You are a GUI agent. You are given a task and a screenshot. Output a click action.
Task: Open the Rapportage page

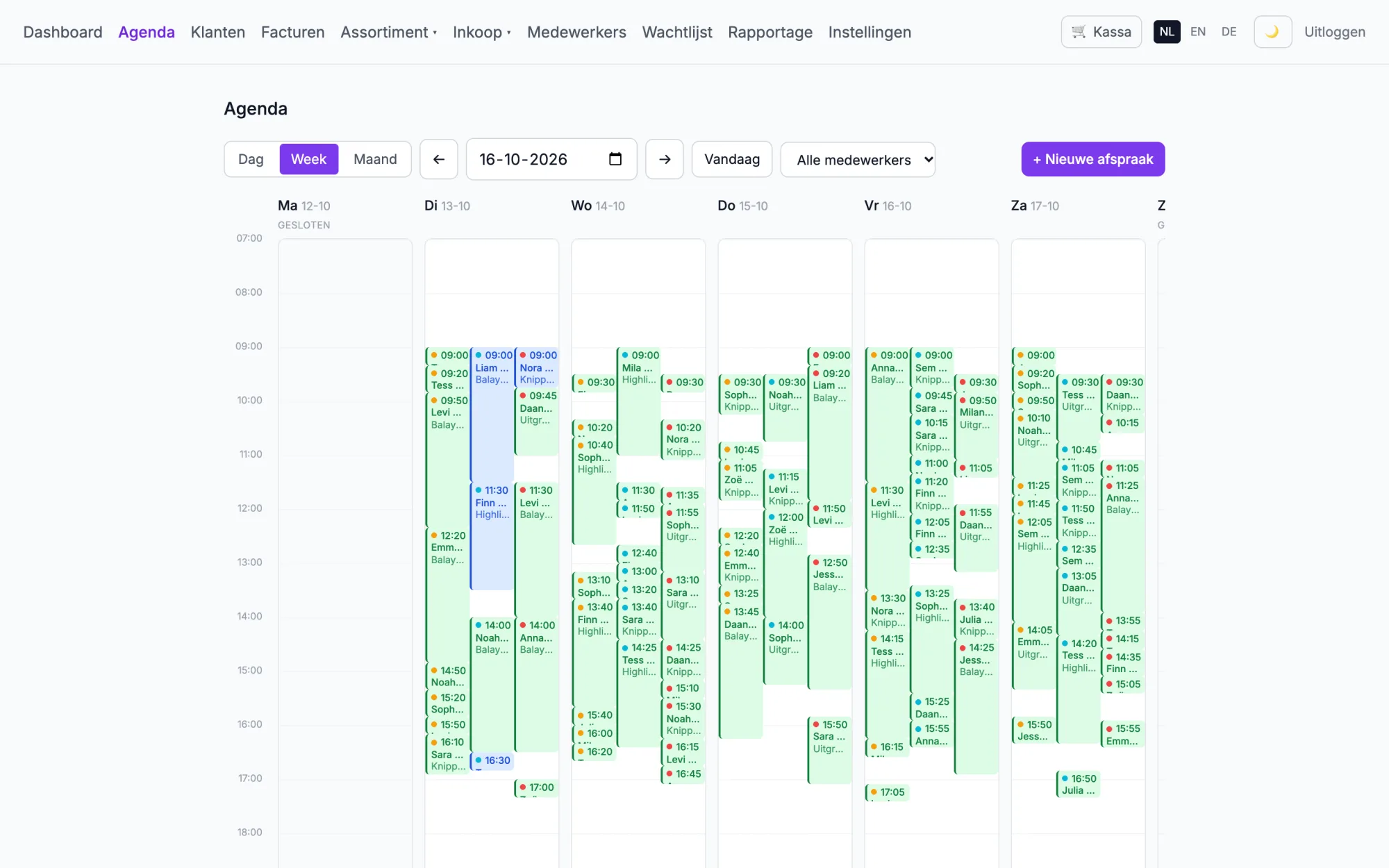(x=770, y=32)
